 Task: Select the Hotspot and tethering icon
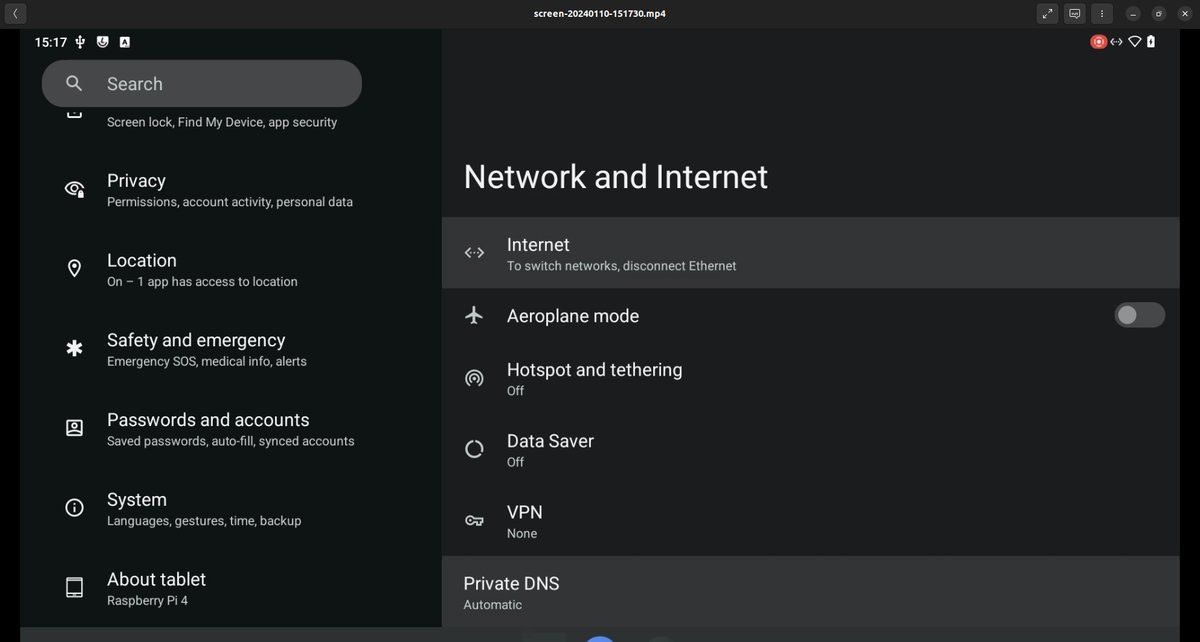(474, 378)
